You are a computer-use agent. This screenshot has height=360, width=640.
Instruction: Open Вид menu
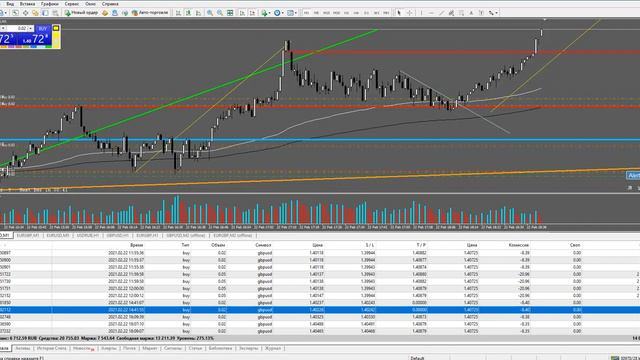click(x=10, y=4)
